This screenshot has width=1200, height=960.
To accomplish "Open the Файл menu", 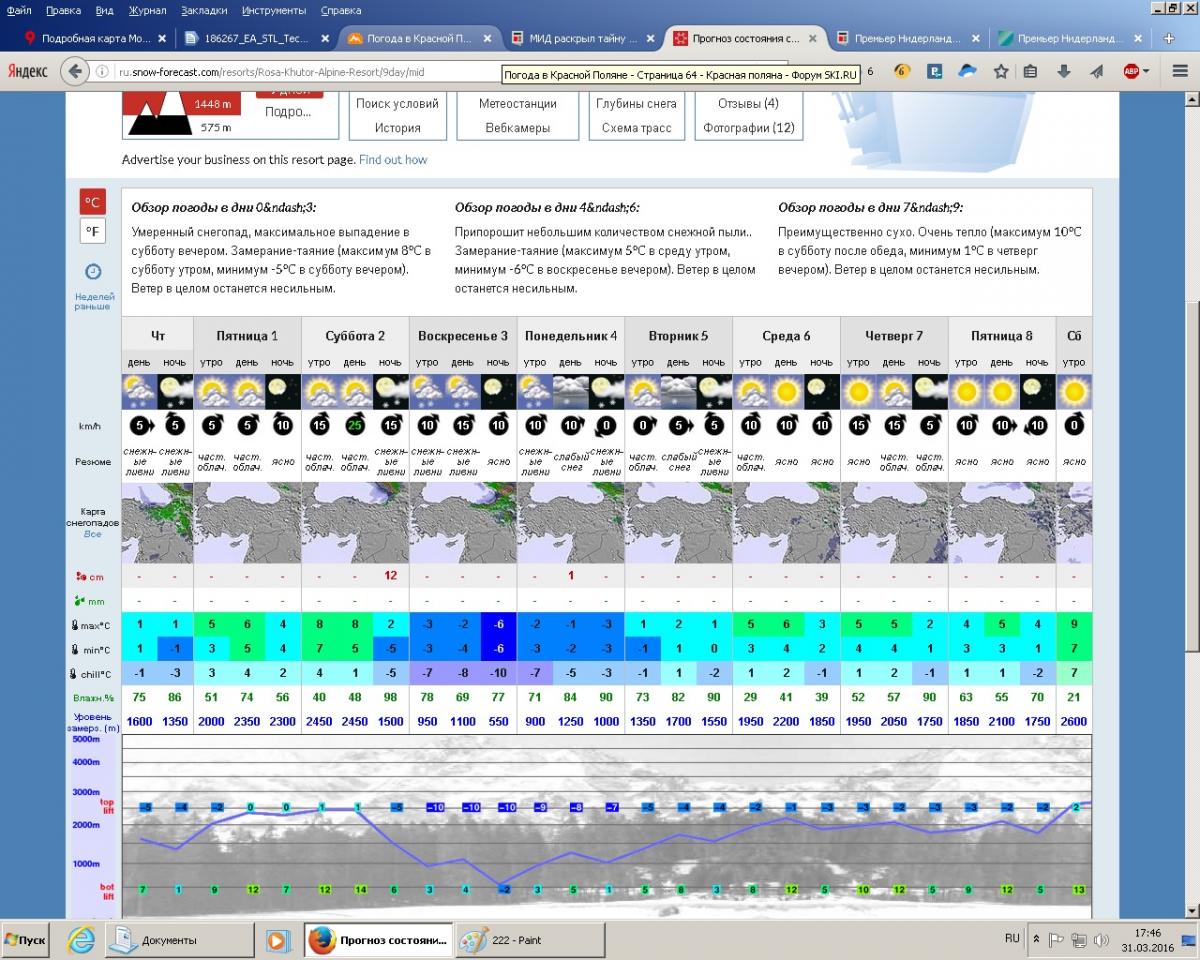I will tap(19, 10).
